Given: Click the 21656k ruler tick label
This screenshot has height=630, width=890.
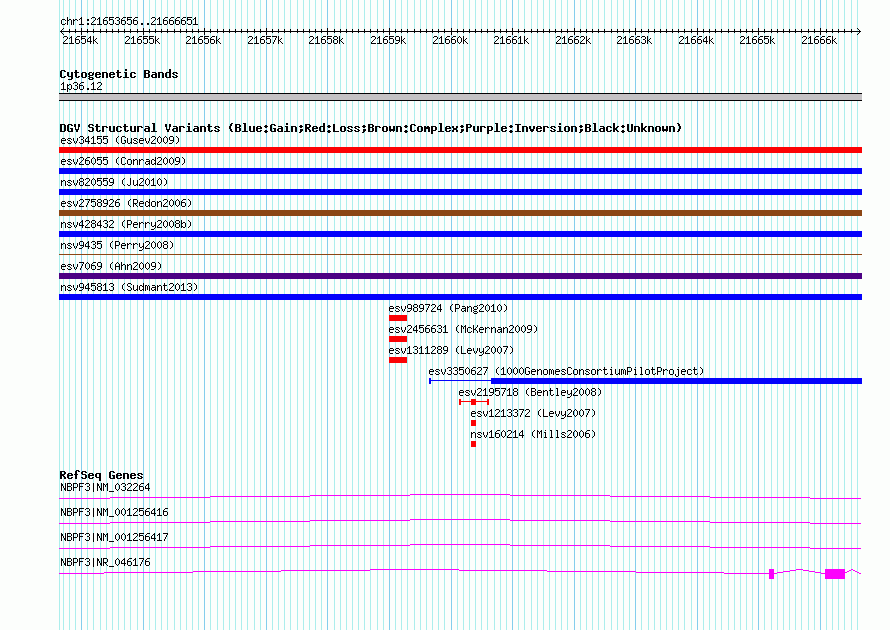Looking at the screenshot, I should (203, 40).
